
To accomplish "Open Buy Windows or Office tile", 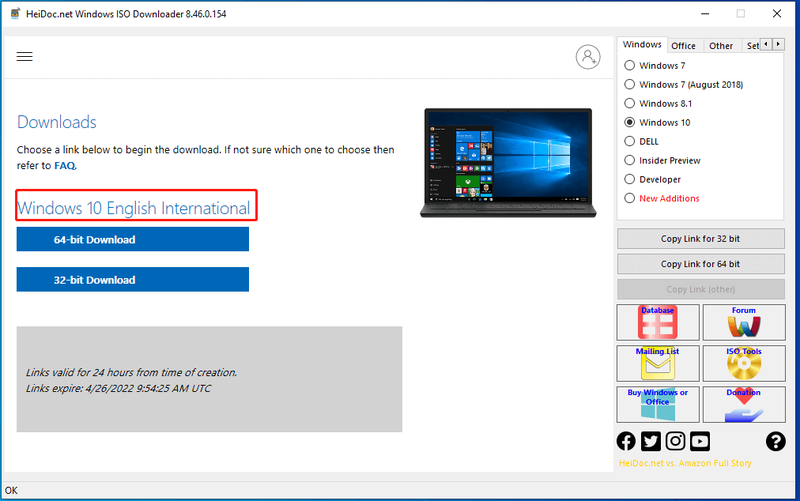I will 658,405.
